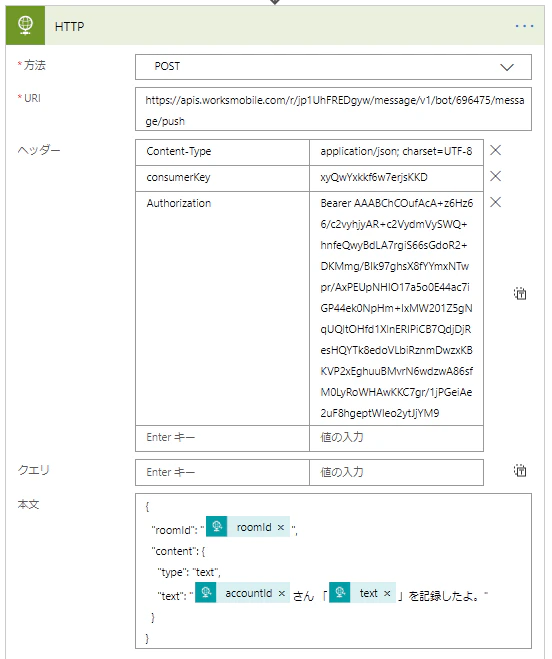Delete the Content-Type header row
The image size is (552, 659).
(x=496, y=150)
